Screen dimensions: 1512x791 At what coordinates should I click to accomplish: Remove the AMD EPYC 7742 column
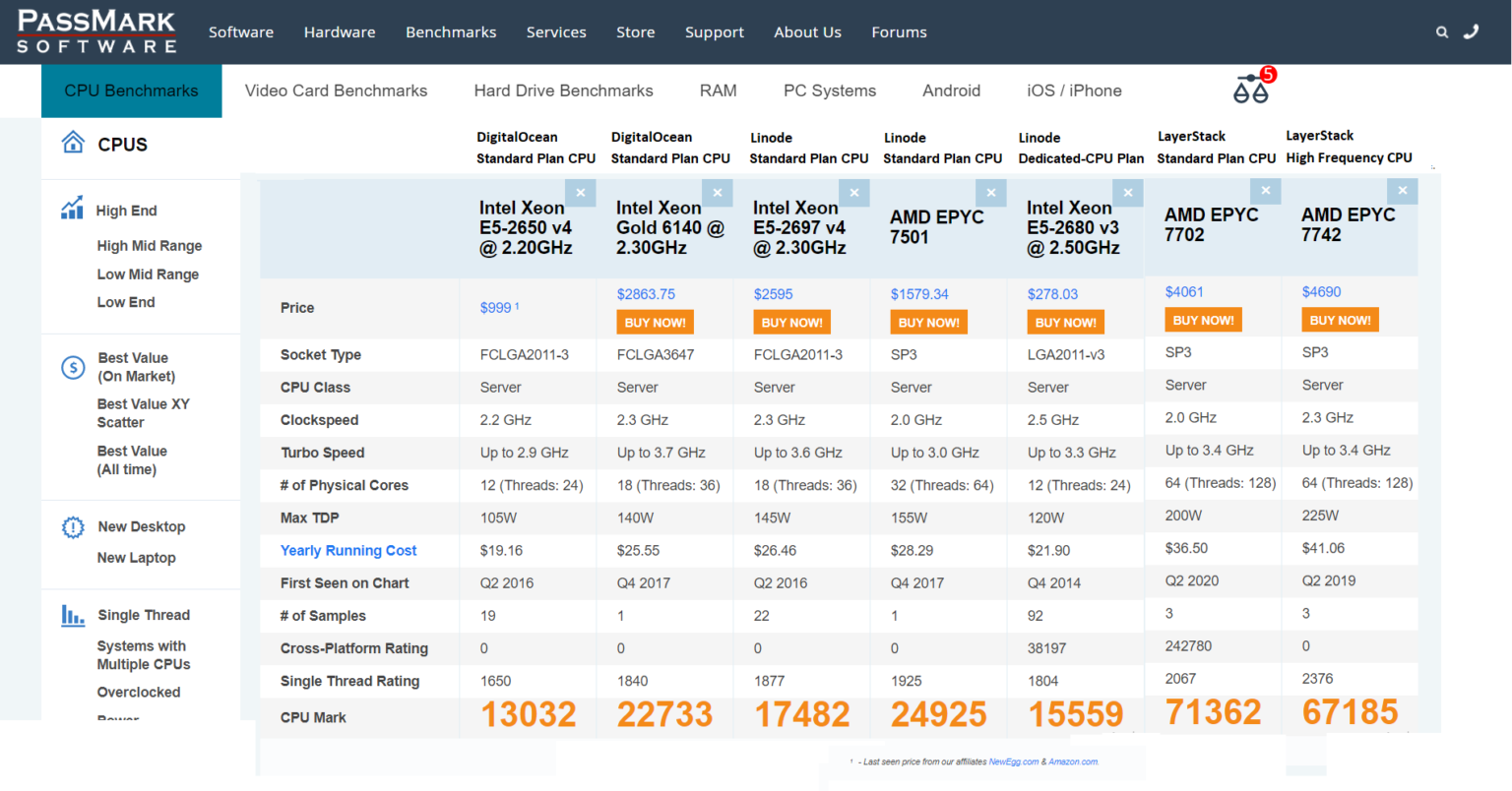1402,190
